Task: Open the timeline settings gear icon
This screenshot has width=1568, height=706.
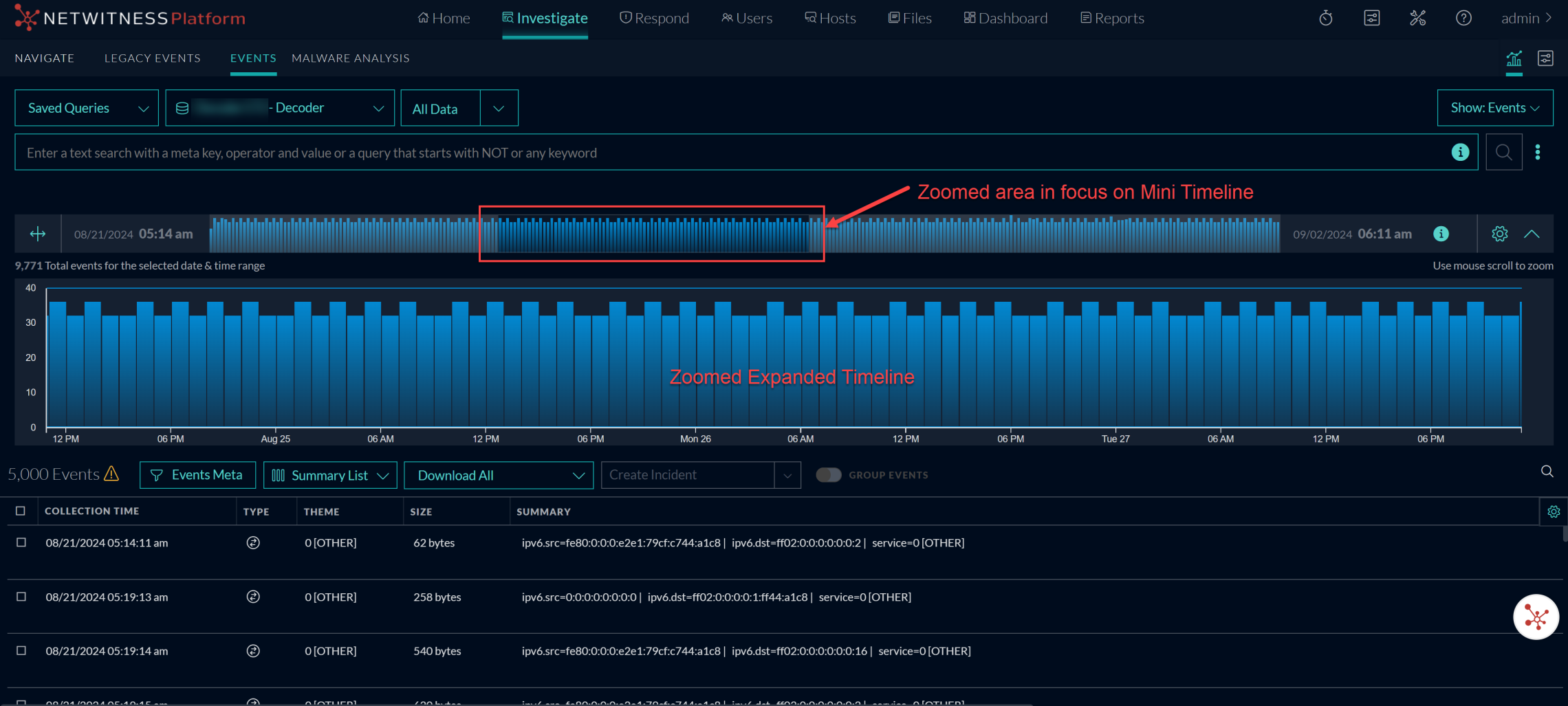Action: [1499, 234]
